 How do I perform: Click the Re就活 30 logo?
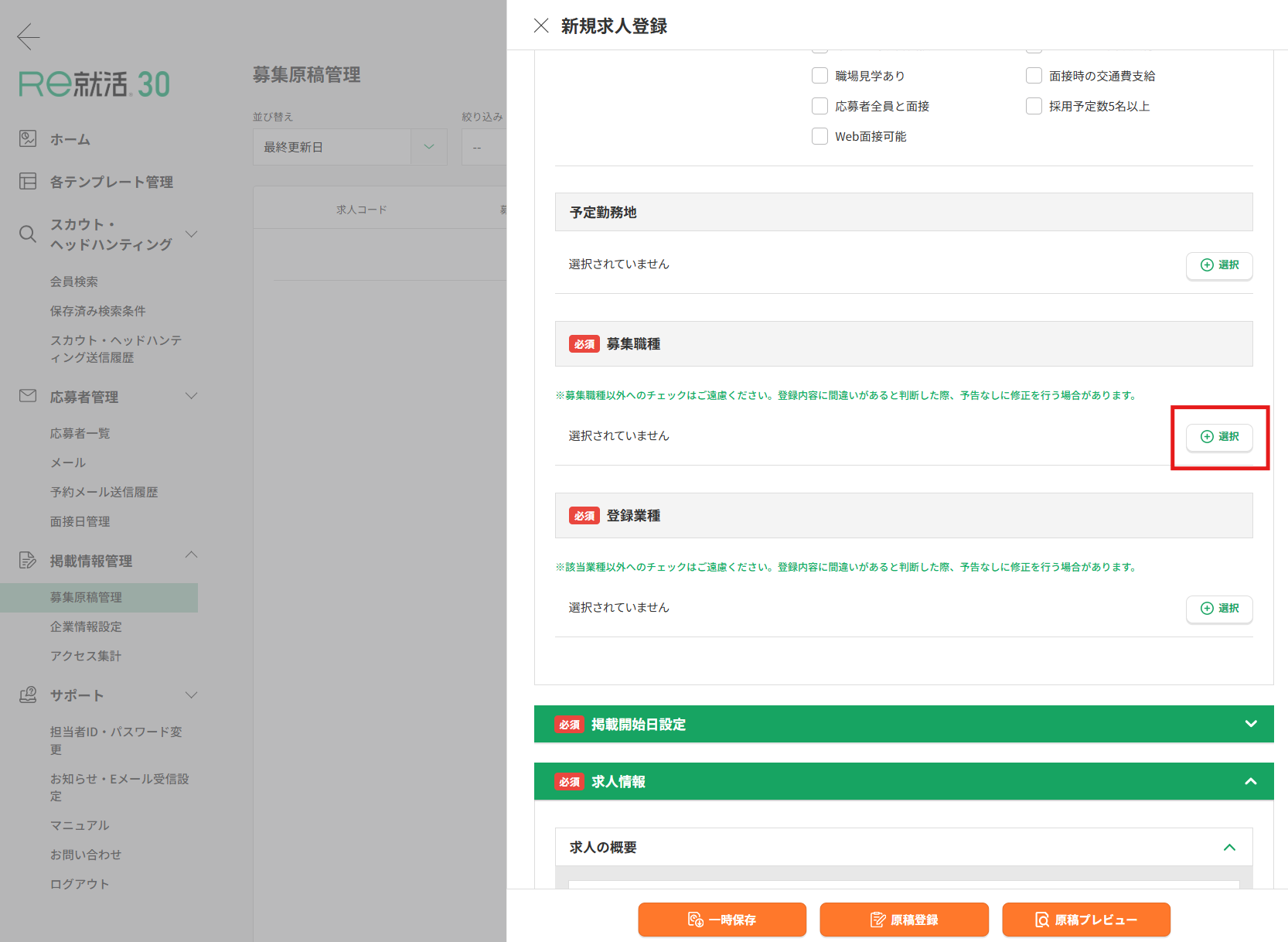click(x=94, y=84)
